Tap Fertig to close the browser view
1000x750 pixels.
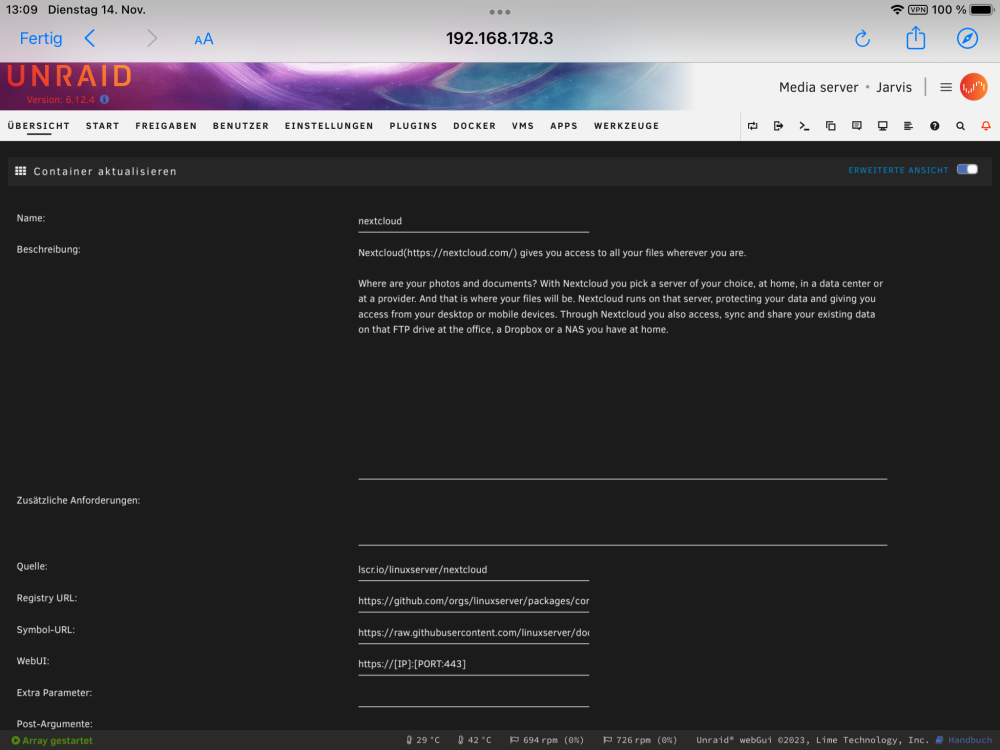[41, 38]
